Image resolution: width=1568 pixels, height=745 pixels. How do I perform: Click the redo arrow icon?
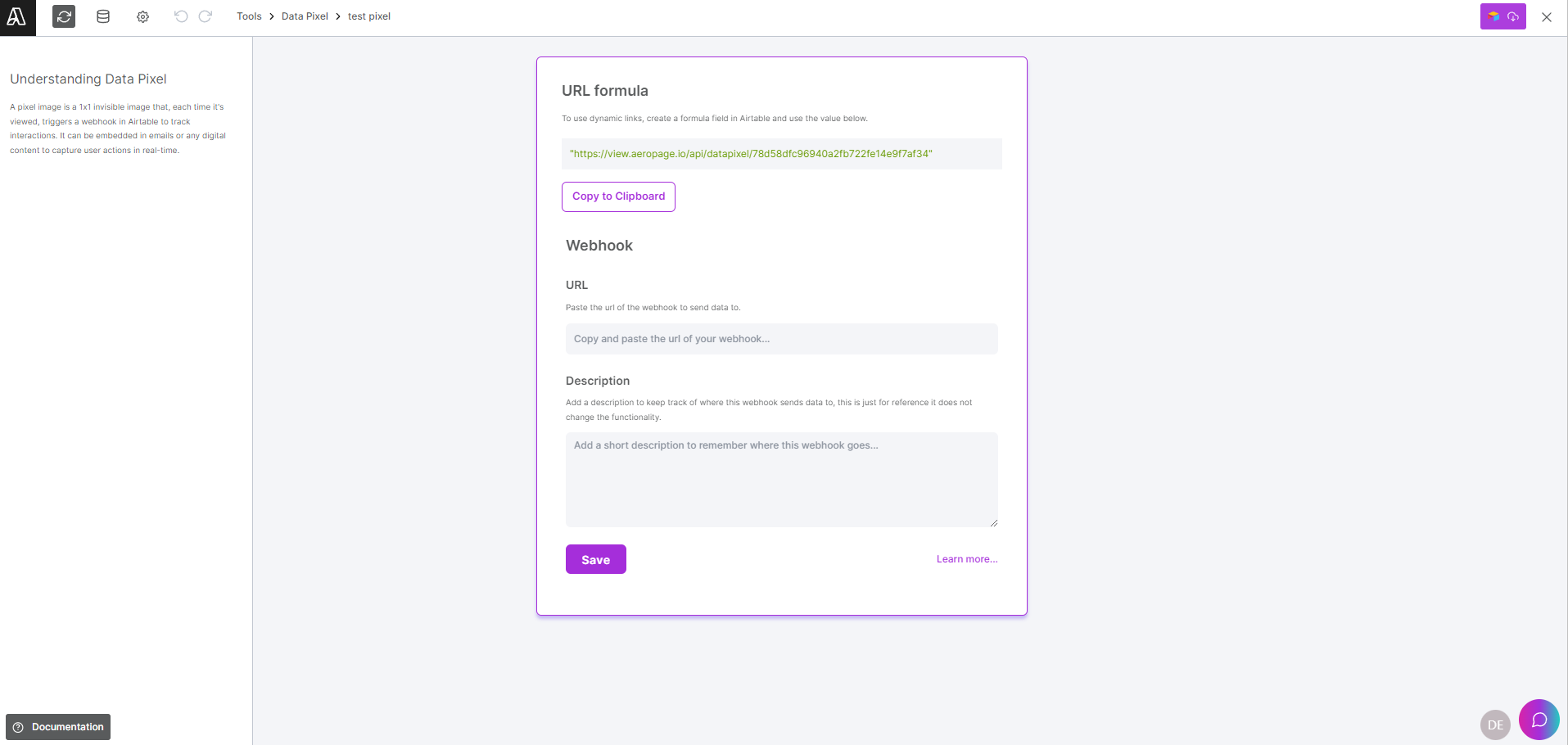click(206, 16)
